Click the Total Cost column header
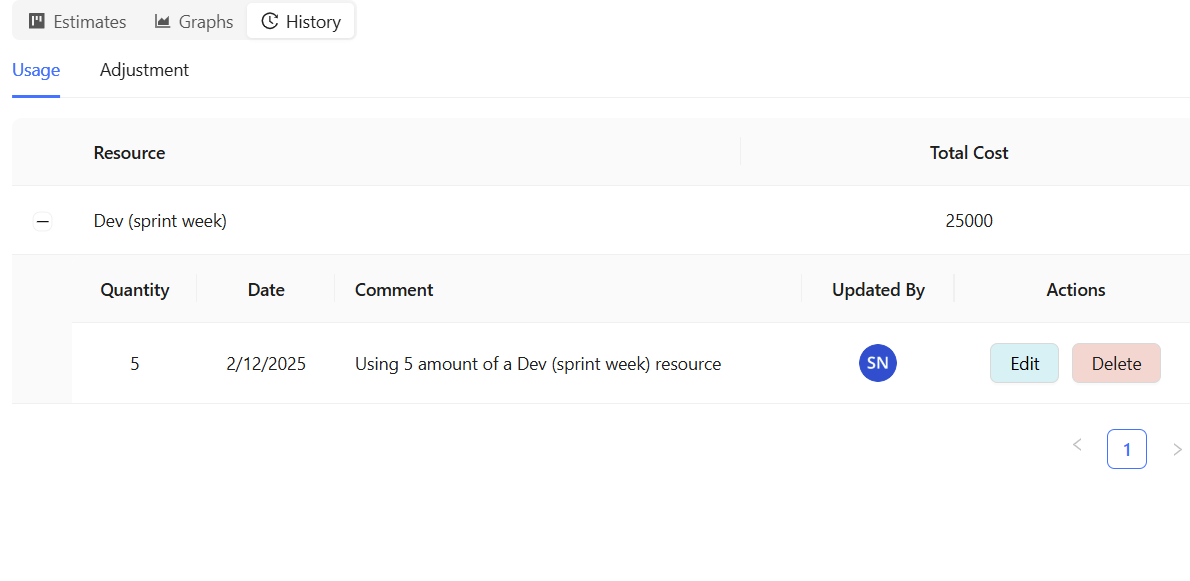Image resolution: width=1190 pixels, height=581 pixels. 968,153
